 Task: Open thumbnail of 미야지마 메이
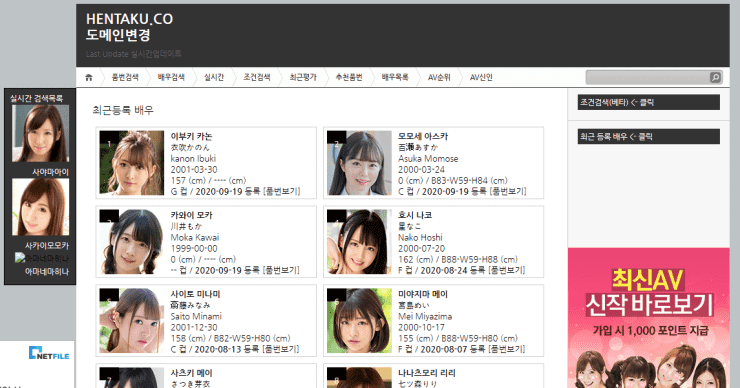pos(359,321)
